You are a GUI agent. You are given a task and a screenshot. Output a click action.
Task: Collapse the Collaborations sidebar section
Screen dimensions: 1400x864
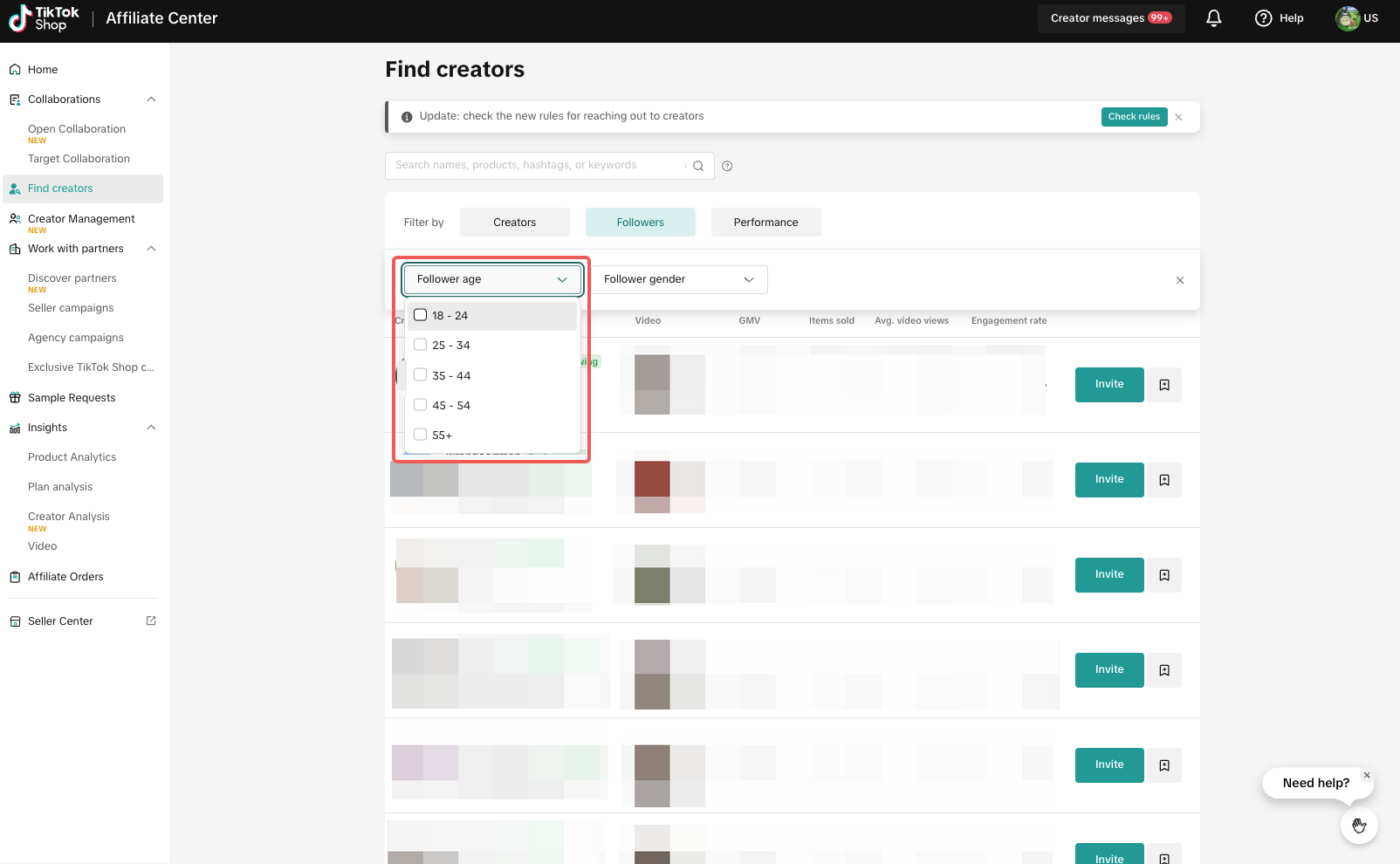[x=151, y=99]
